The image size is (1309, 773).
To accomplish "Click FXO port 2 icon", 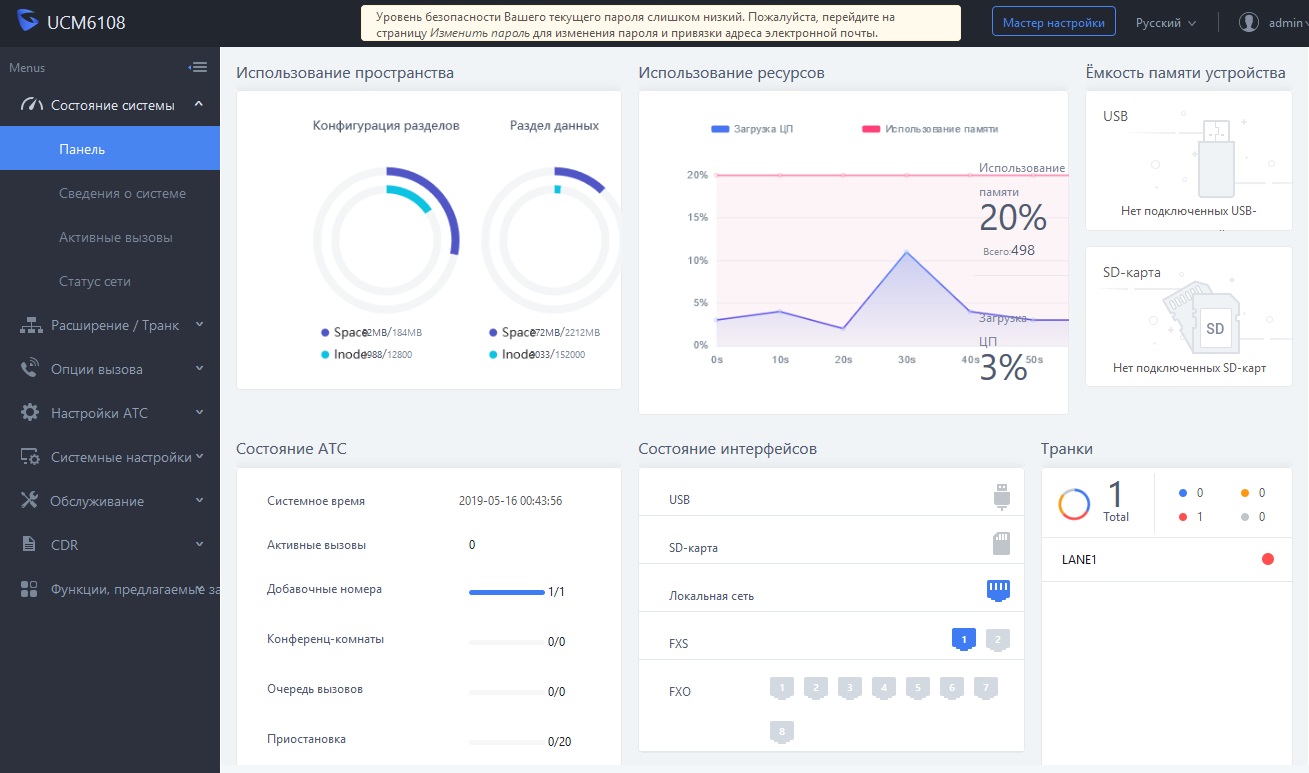I will click(816, 688).
